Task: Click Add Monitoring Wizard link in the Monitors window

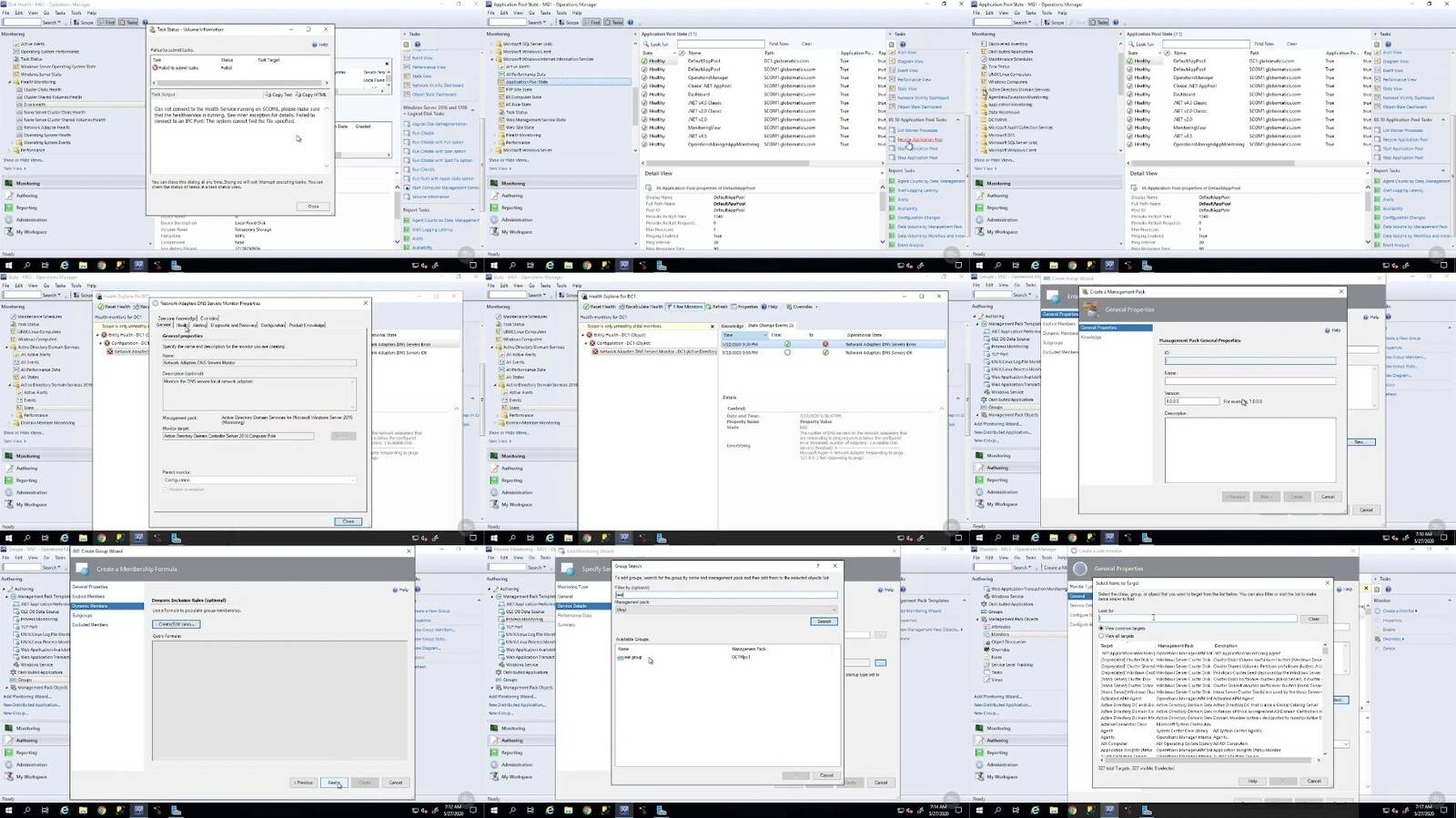Action: click(x=996, y=697)
